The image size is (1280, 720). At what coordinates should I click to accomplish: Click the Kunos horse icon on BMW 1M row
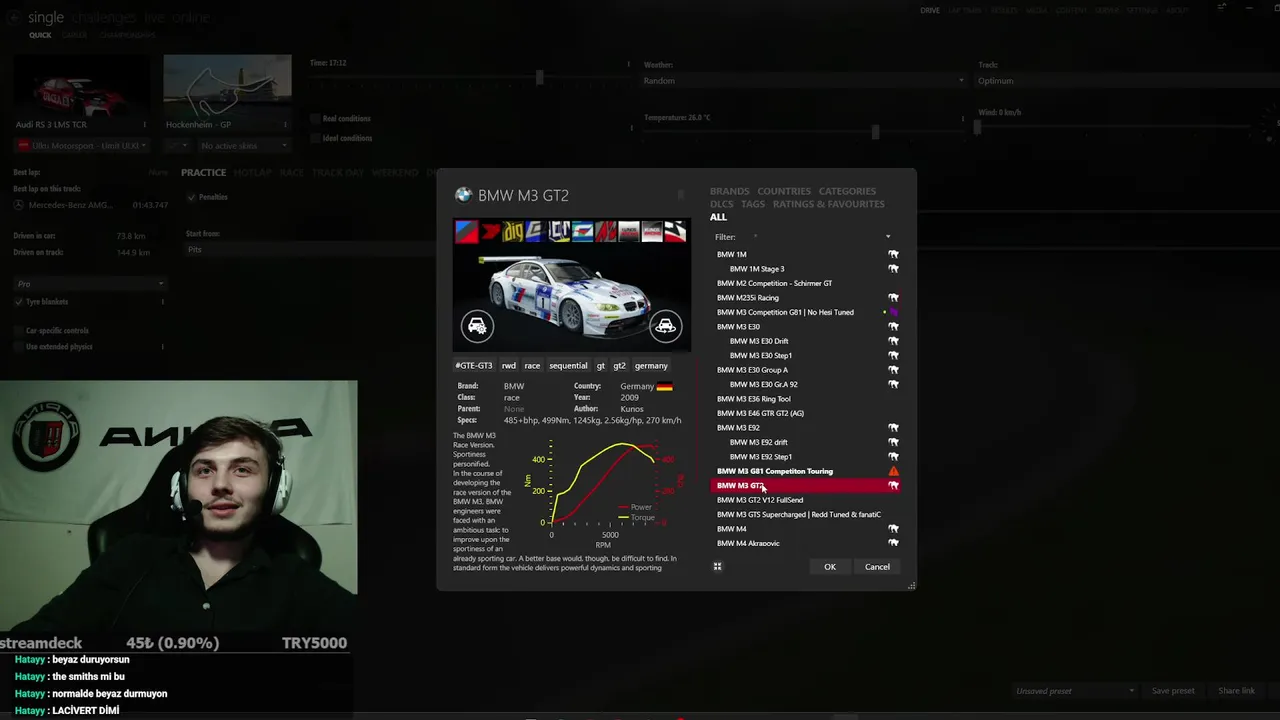point(894,254)
